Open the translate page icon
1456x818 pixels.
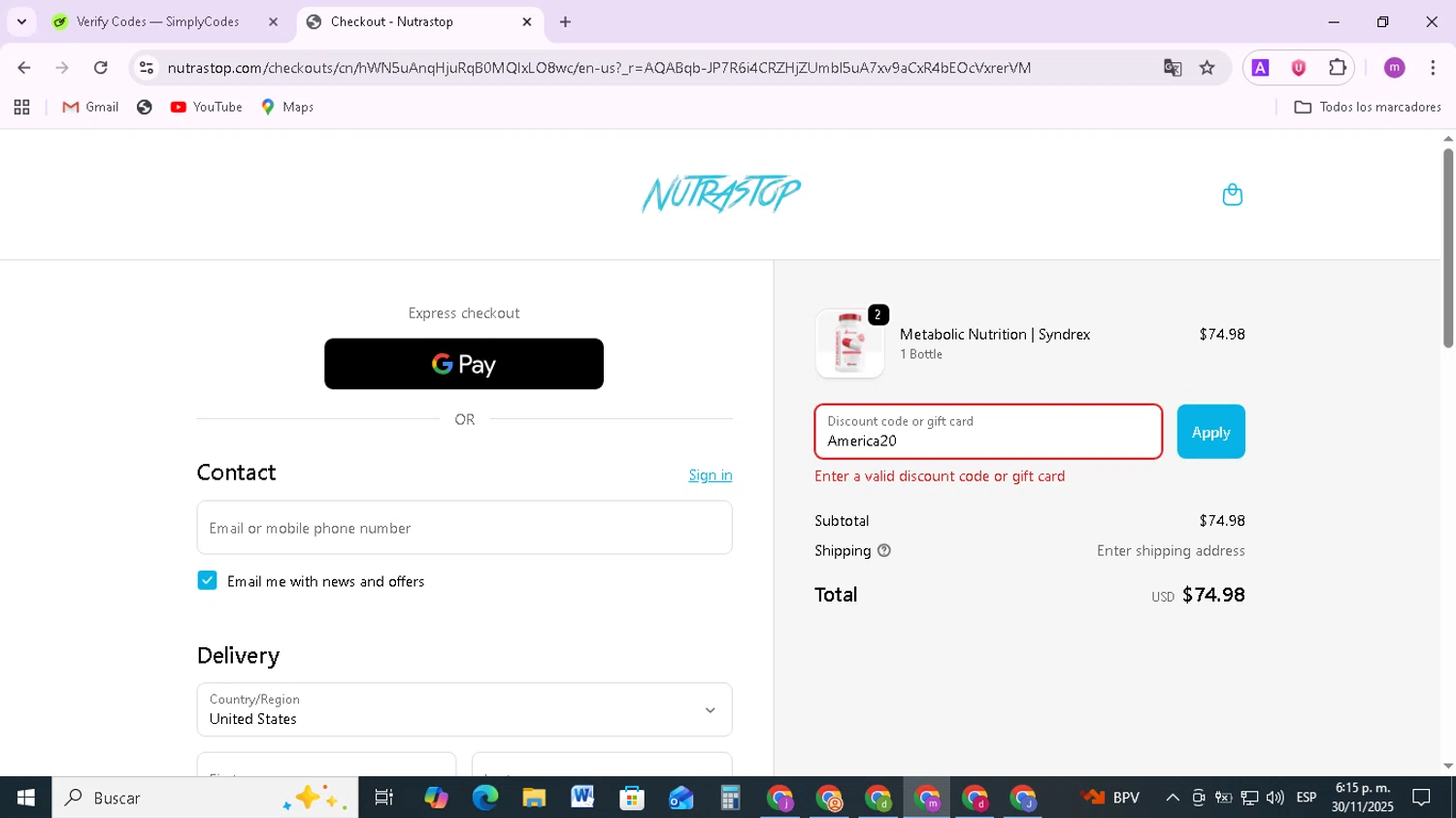1173,68
